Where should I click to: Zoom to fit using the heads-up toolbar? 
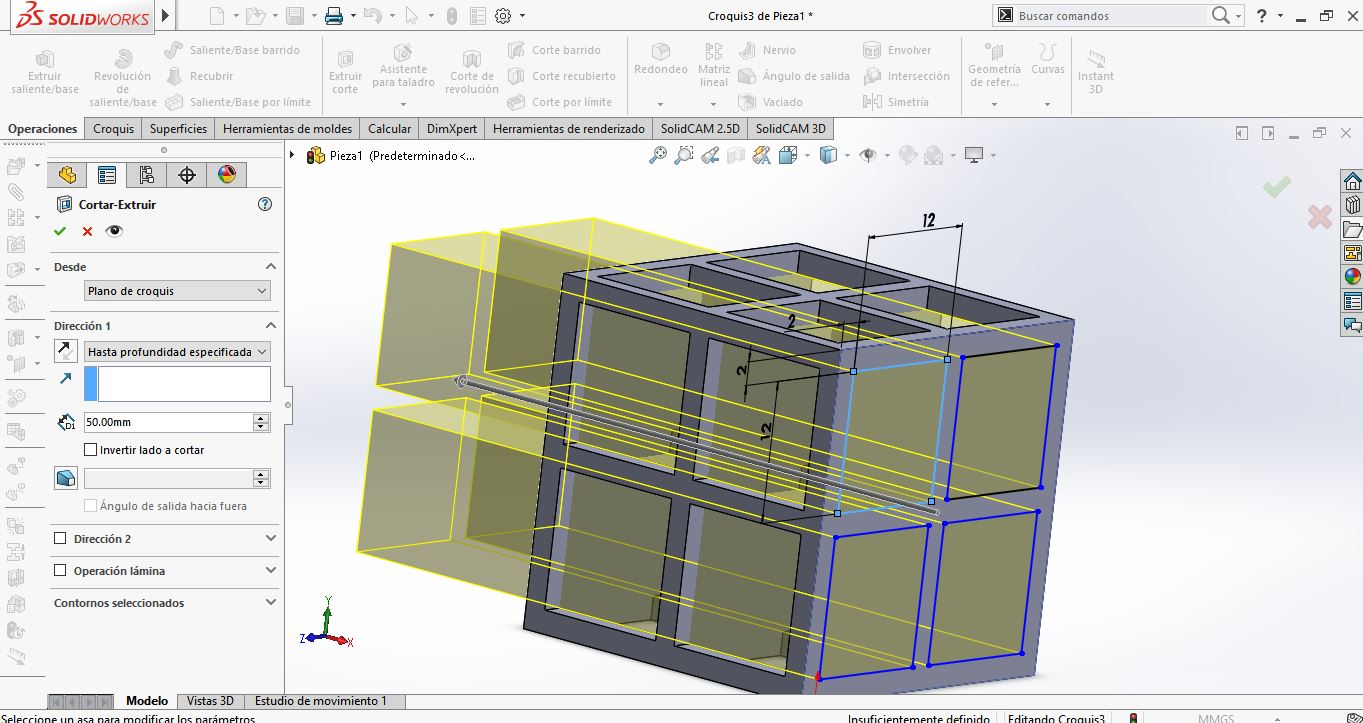[657, 155]
